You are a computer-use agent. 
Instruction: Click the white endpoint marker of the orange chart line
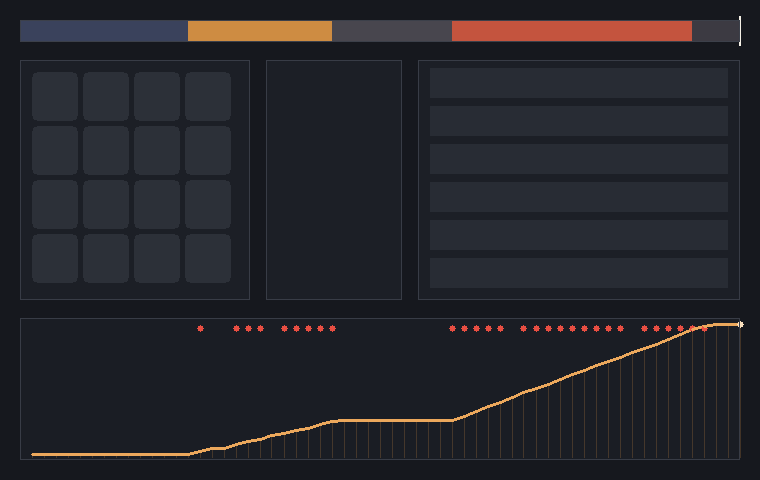click(741, 324)
